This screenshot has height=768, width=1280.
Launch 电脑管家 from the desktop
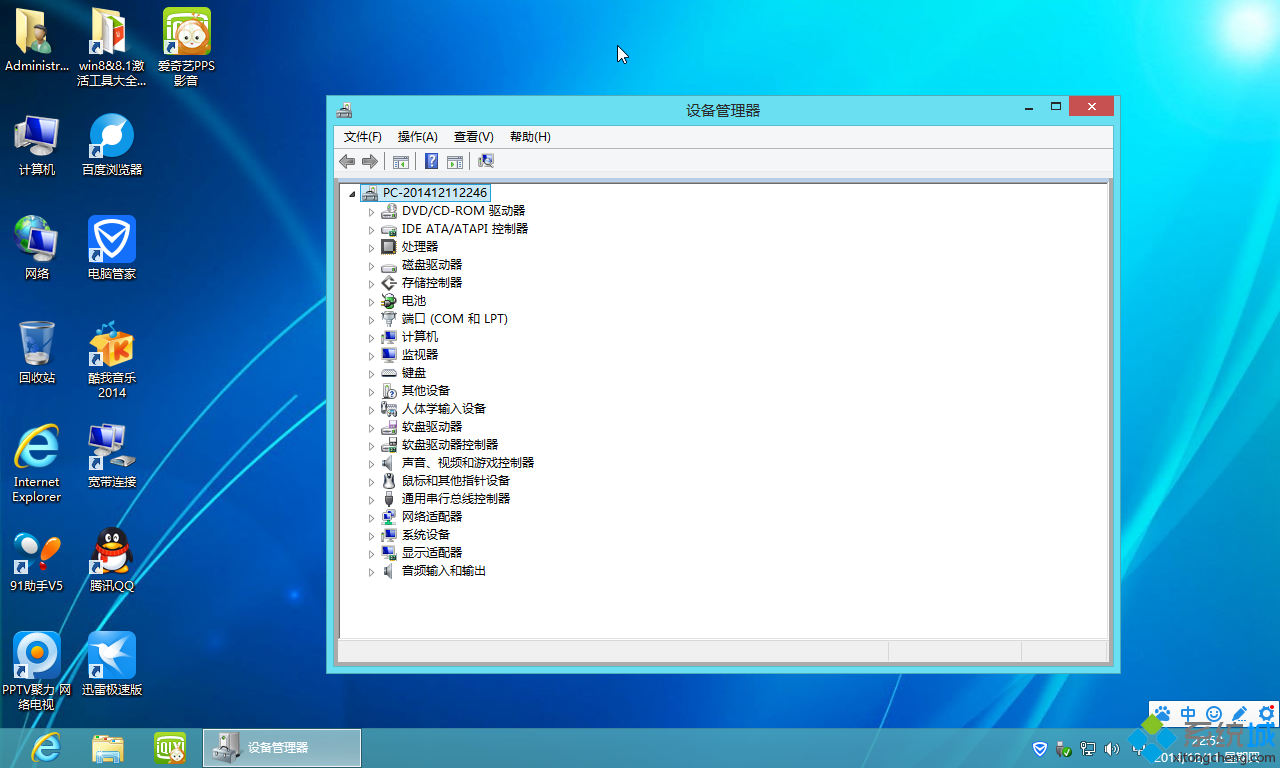(x=112, y=248)
